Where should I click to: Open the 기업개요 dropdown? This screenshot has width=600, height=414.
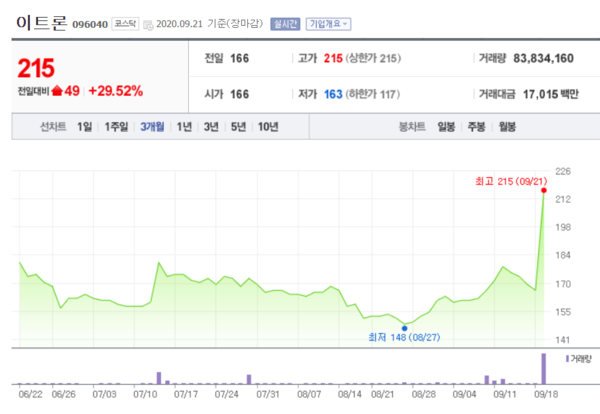(x=328, y=24)
